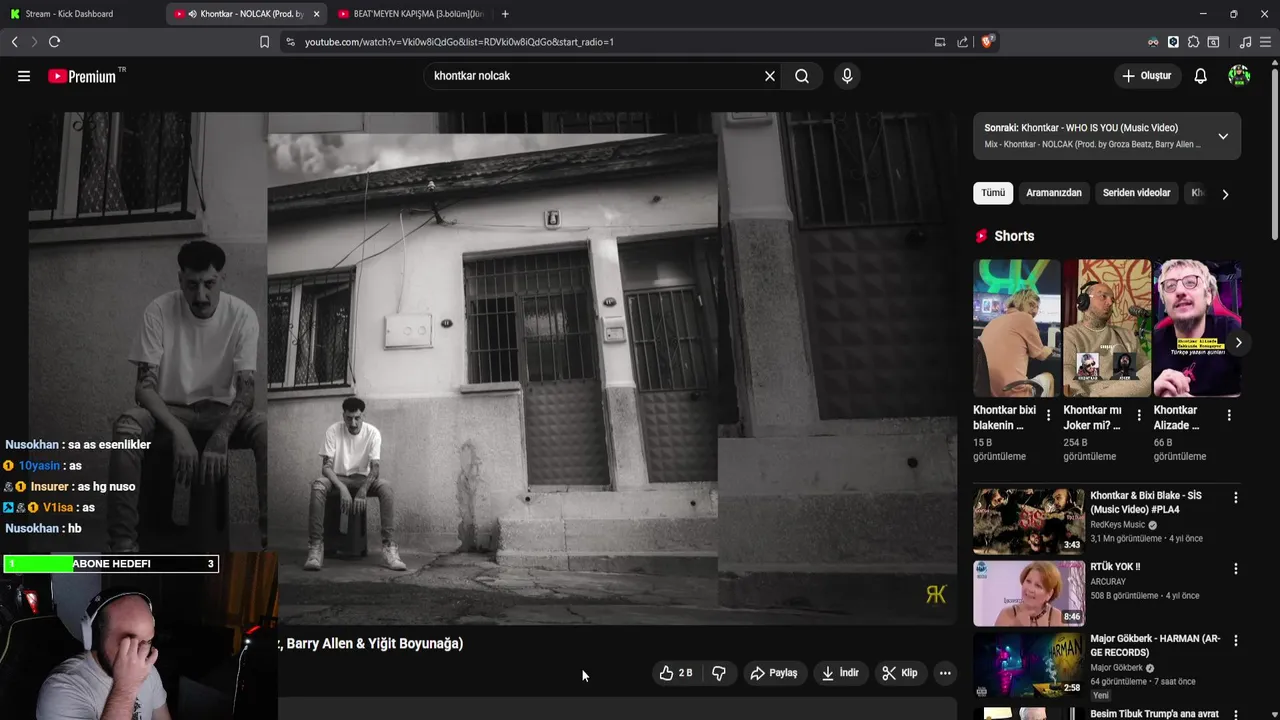
Task: Bookmark this page in address bar
Action: [264, 42]
